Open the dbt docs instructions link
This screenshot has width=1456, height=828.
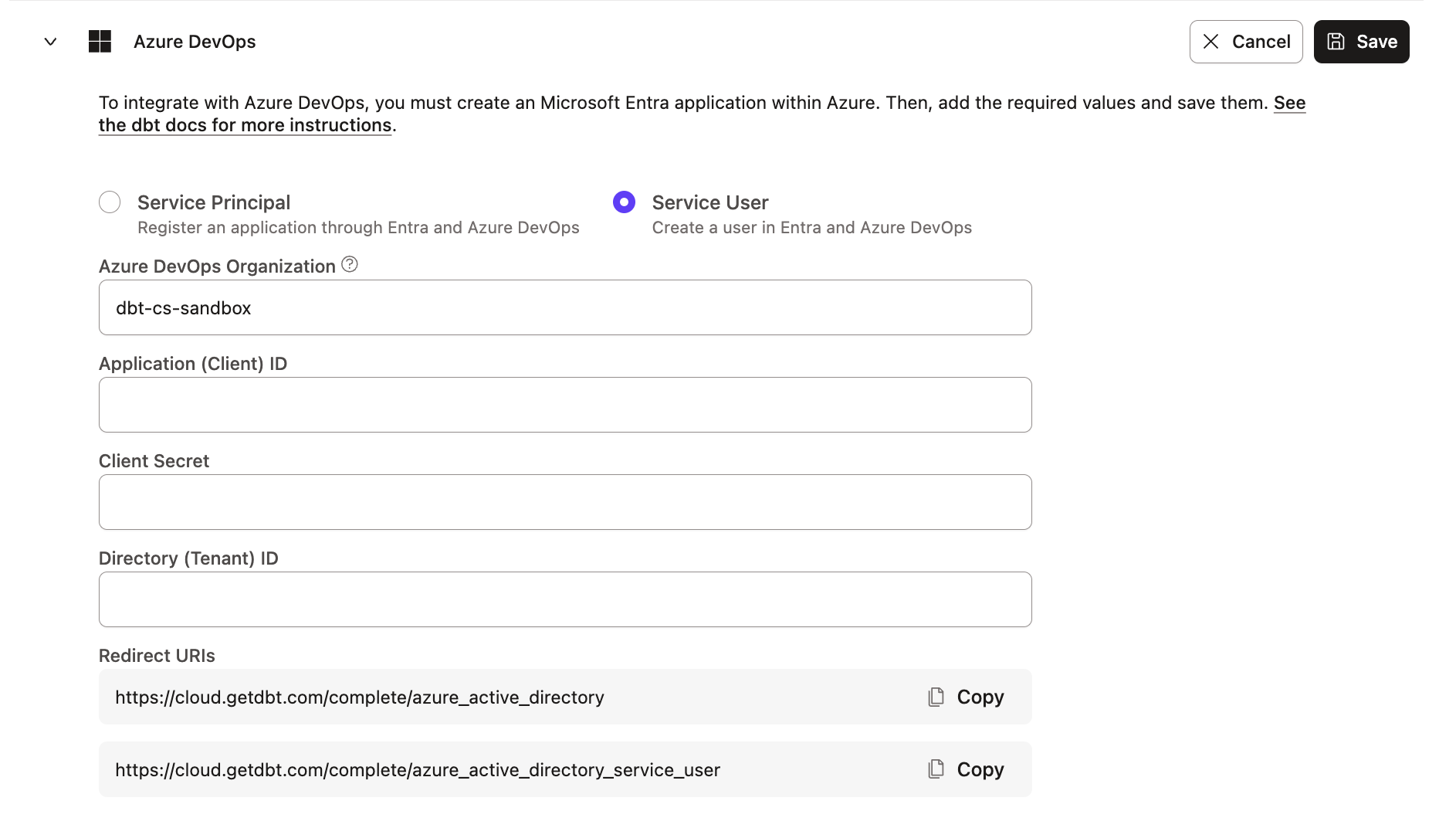click(x=245, y=124)
